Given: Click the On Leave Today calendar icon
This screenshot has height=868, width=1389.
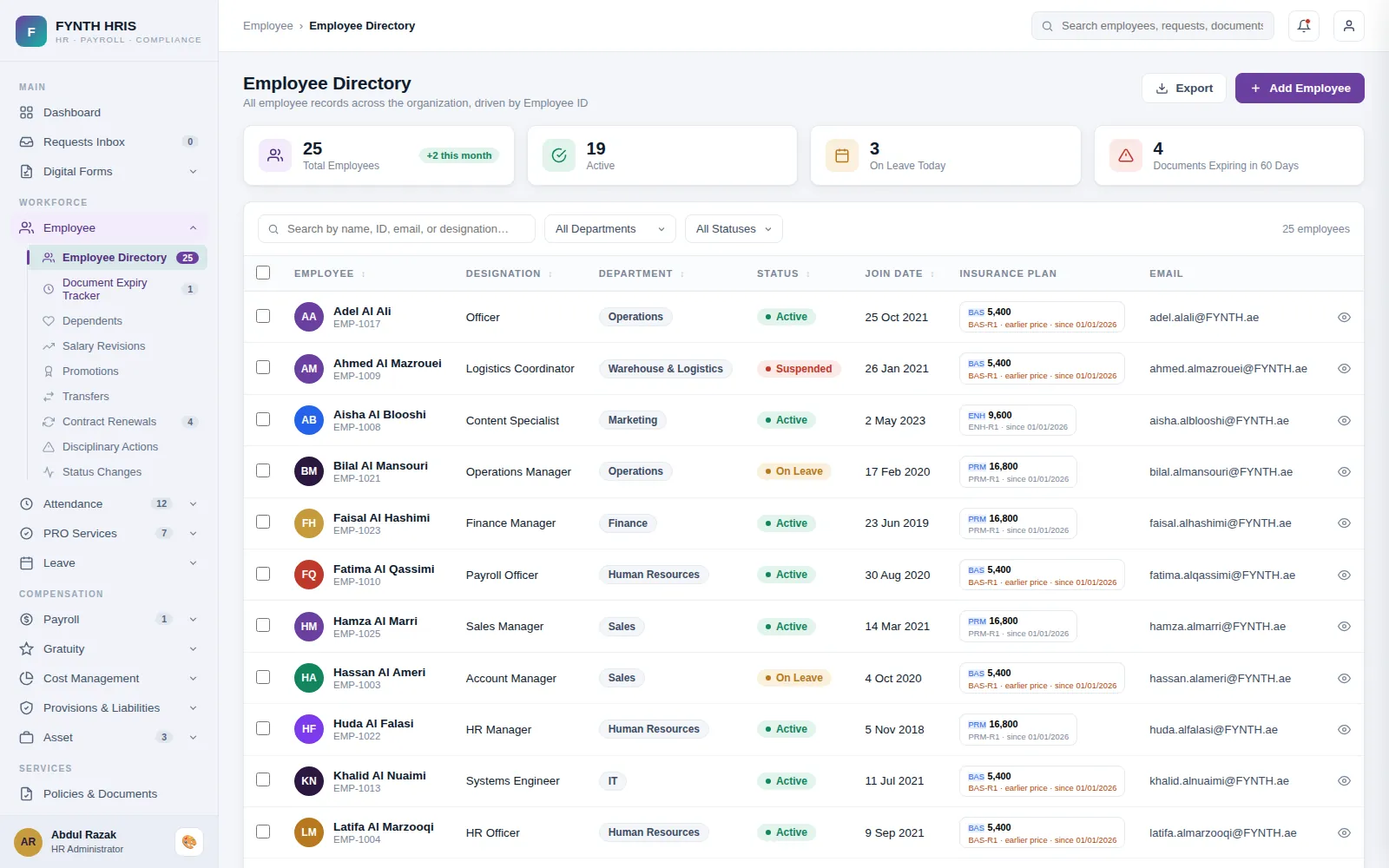Looking at the screenshot, I should tap(842, 155).
